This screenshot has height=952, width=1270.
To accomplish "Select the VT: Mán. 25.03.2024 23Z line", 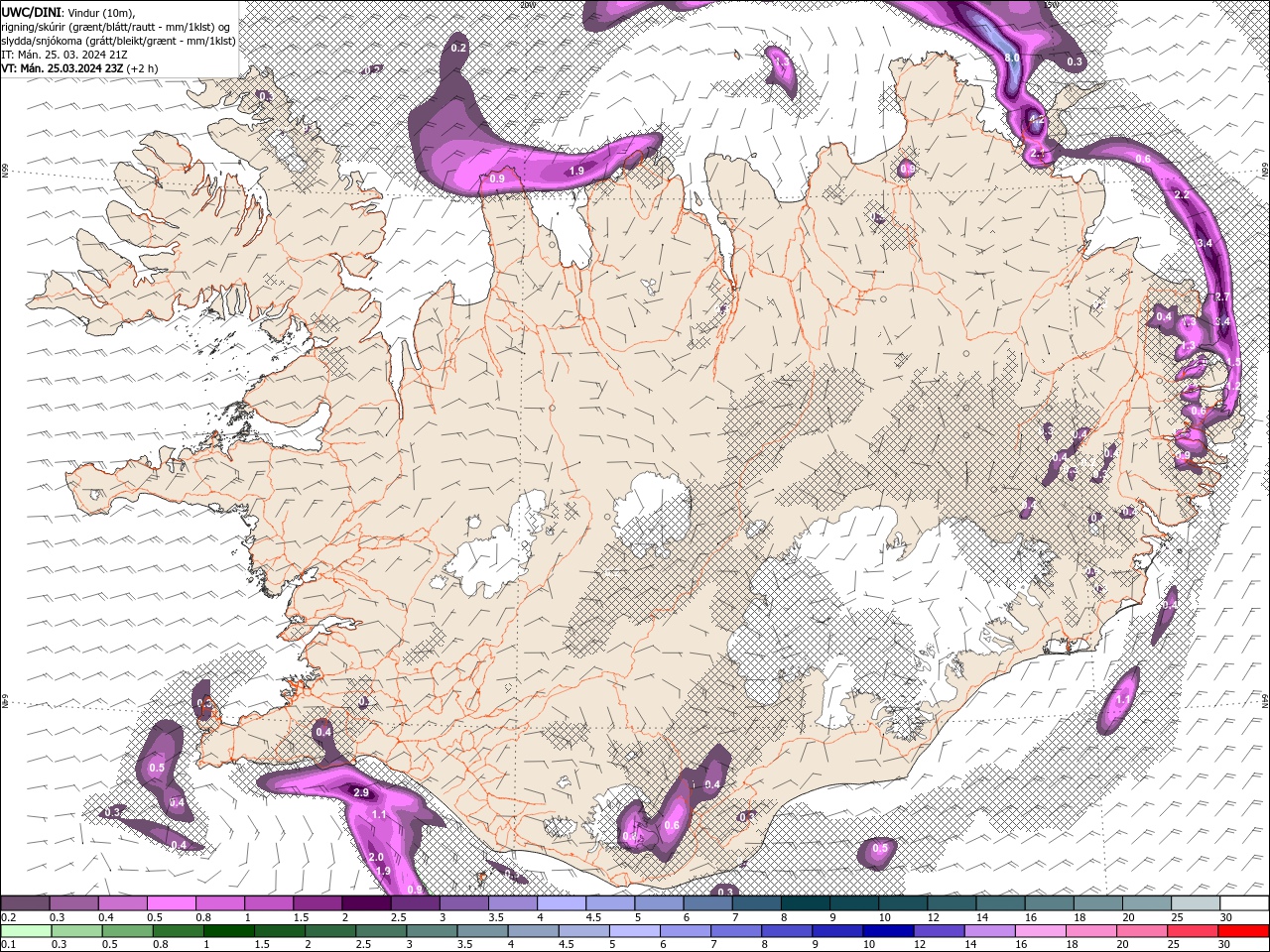I will pyautogui.click(x=79, y=68).
